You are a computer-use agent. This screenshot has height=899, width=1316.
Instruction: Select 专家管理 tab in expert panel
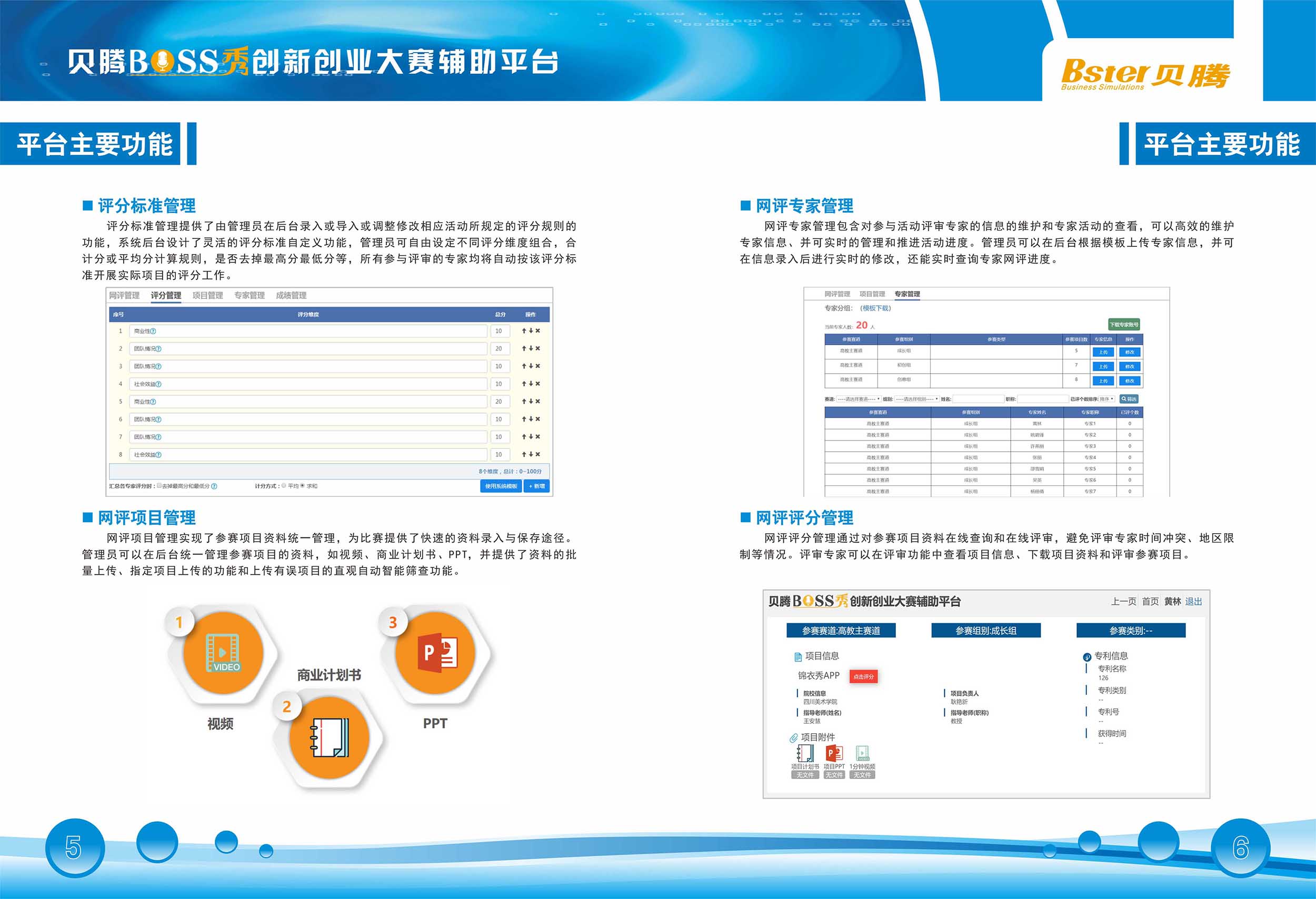pyautogui.click(x=907, y=294)
